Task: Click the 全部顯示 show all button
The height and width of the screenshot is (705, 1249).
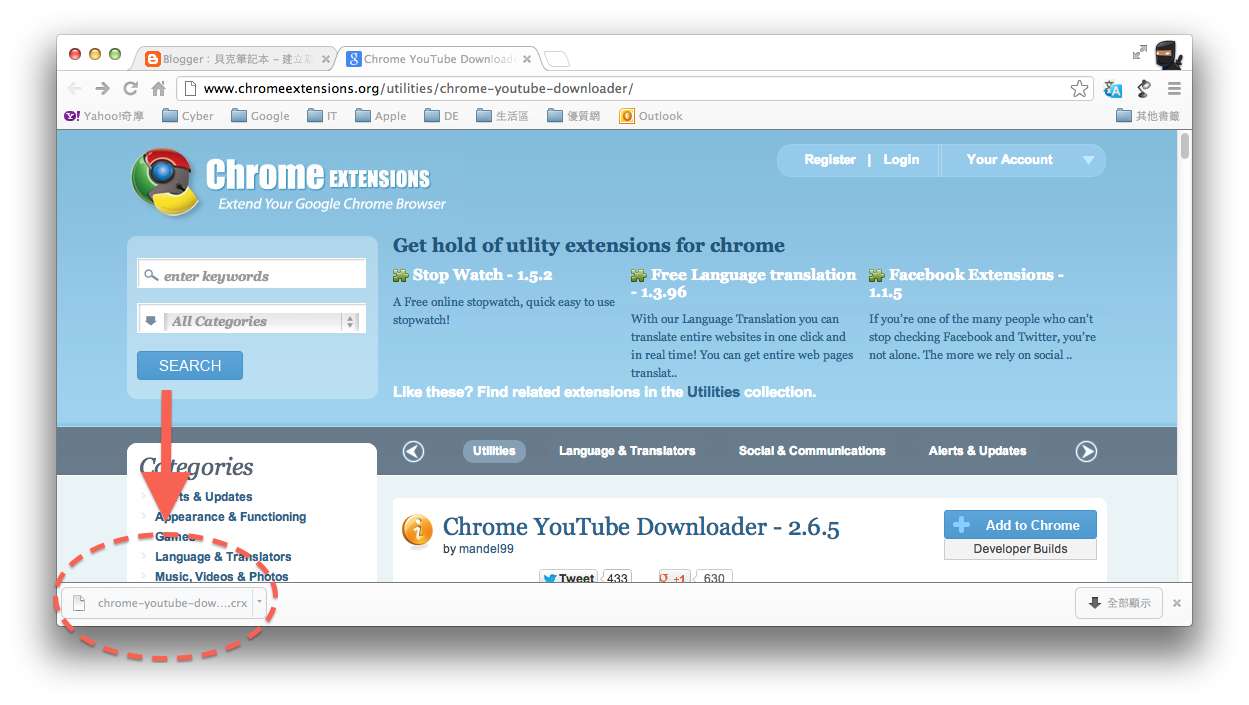Action: pos(1119,603)
